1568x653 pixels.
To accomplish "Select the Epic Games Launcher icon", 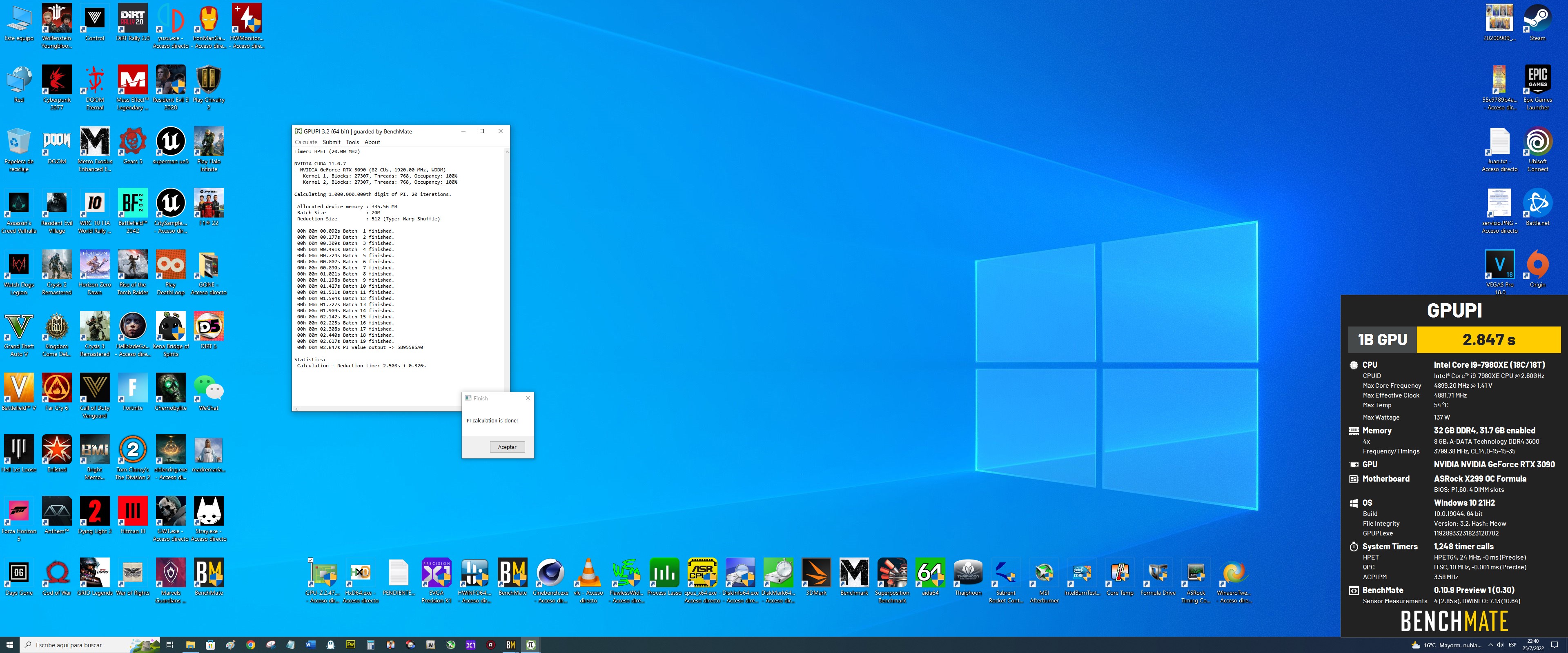I will 1537,88.
